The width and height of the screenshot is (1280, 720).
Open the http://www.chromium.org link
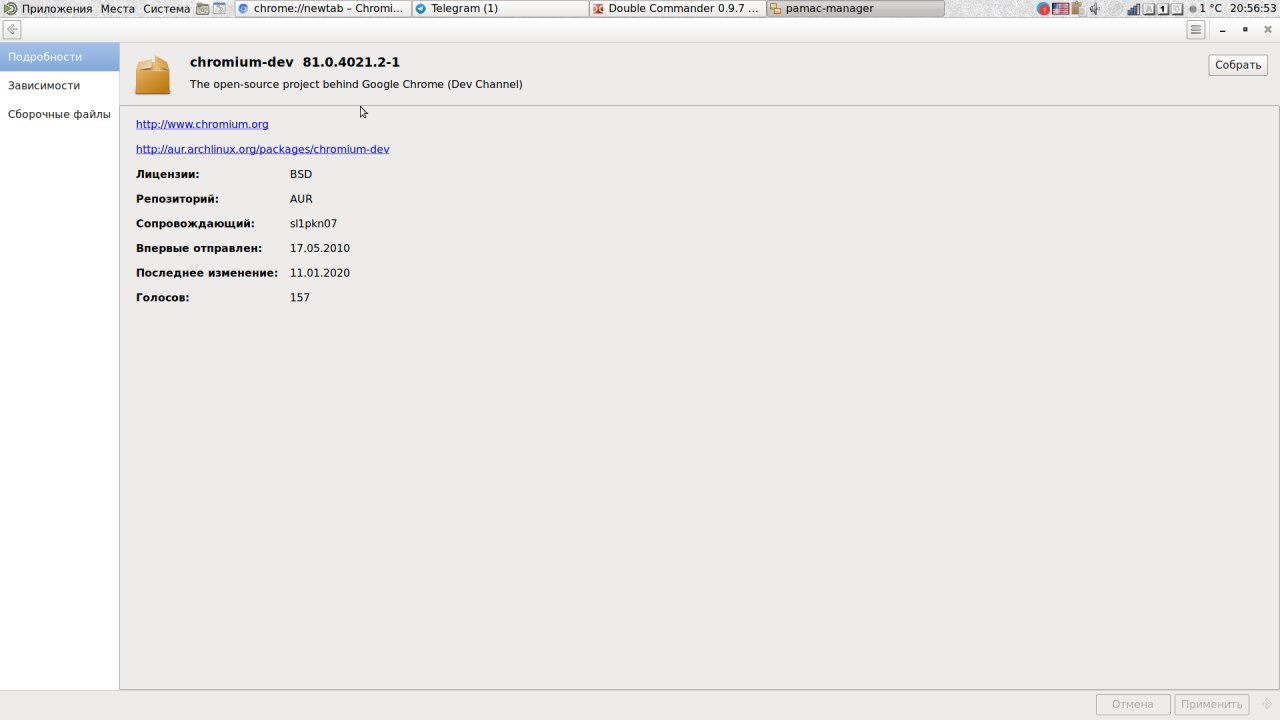click(x=202, y=124)
